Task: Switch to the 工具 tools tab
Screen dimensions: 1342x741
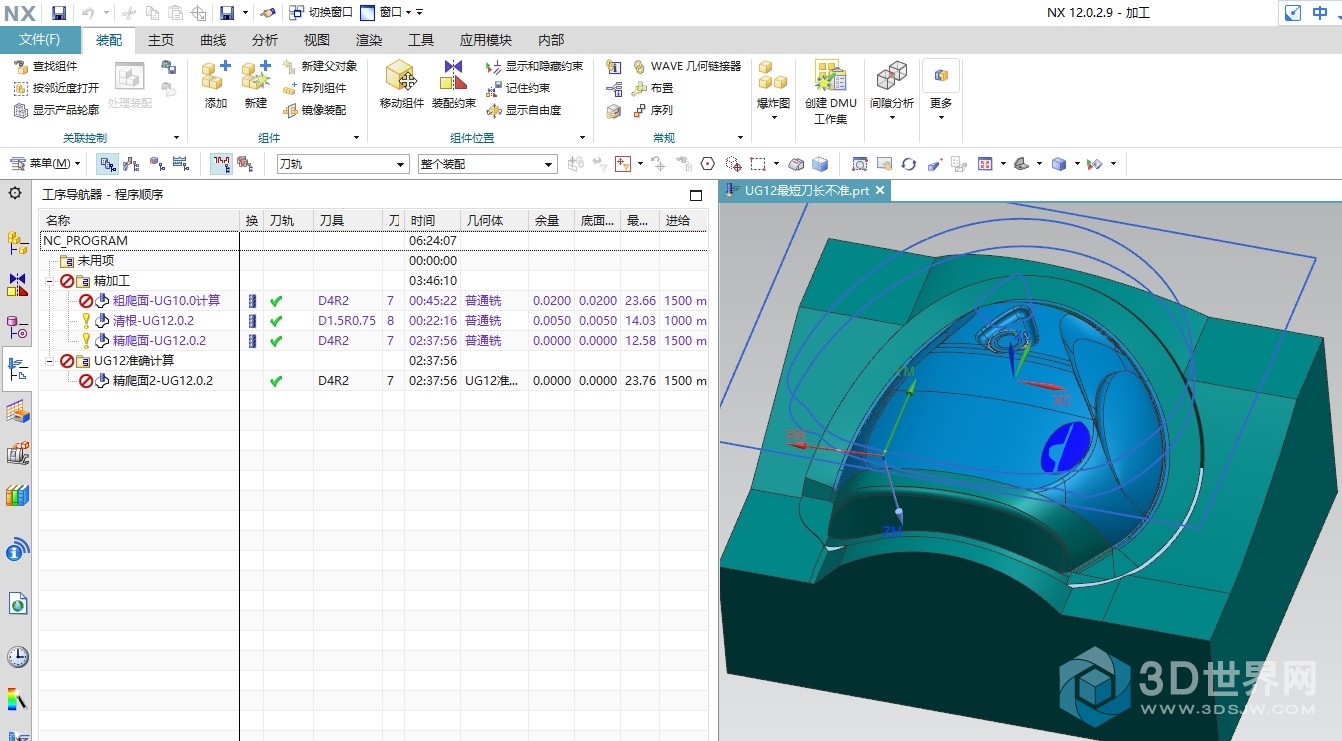Action: [x=421, y=40]
